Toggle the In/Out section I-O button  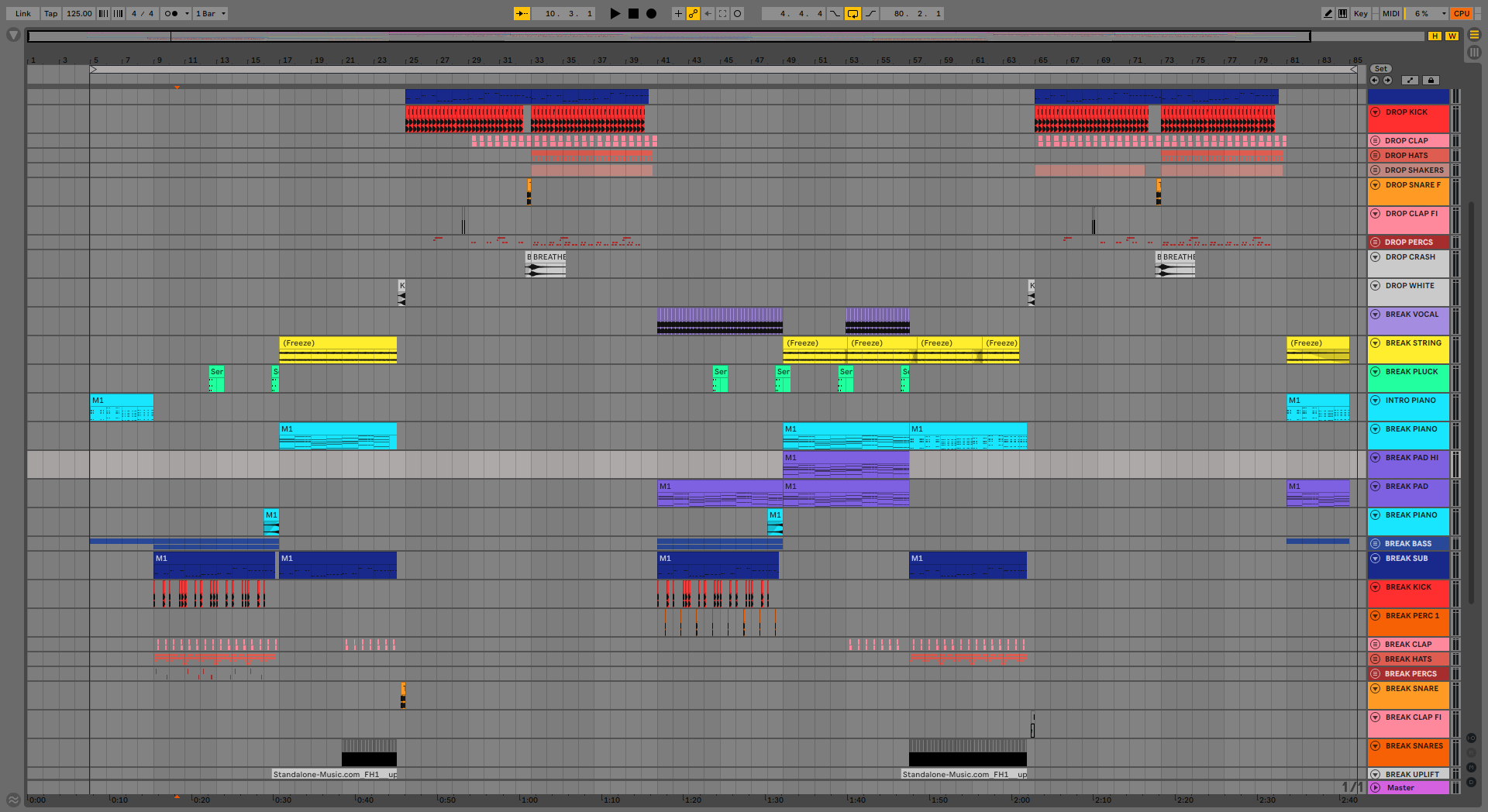point(1471,738)
